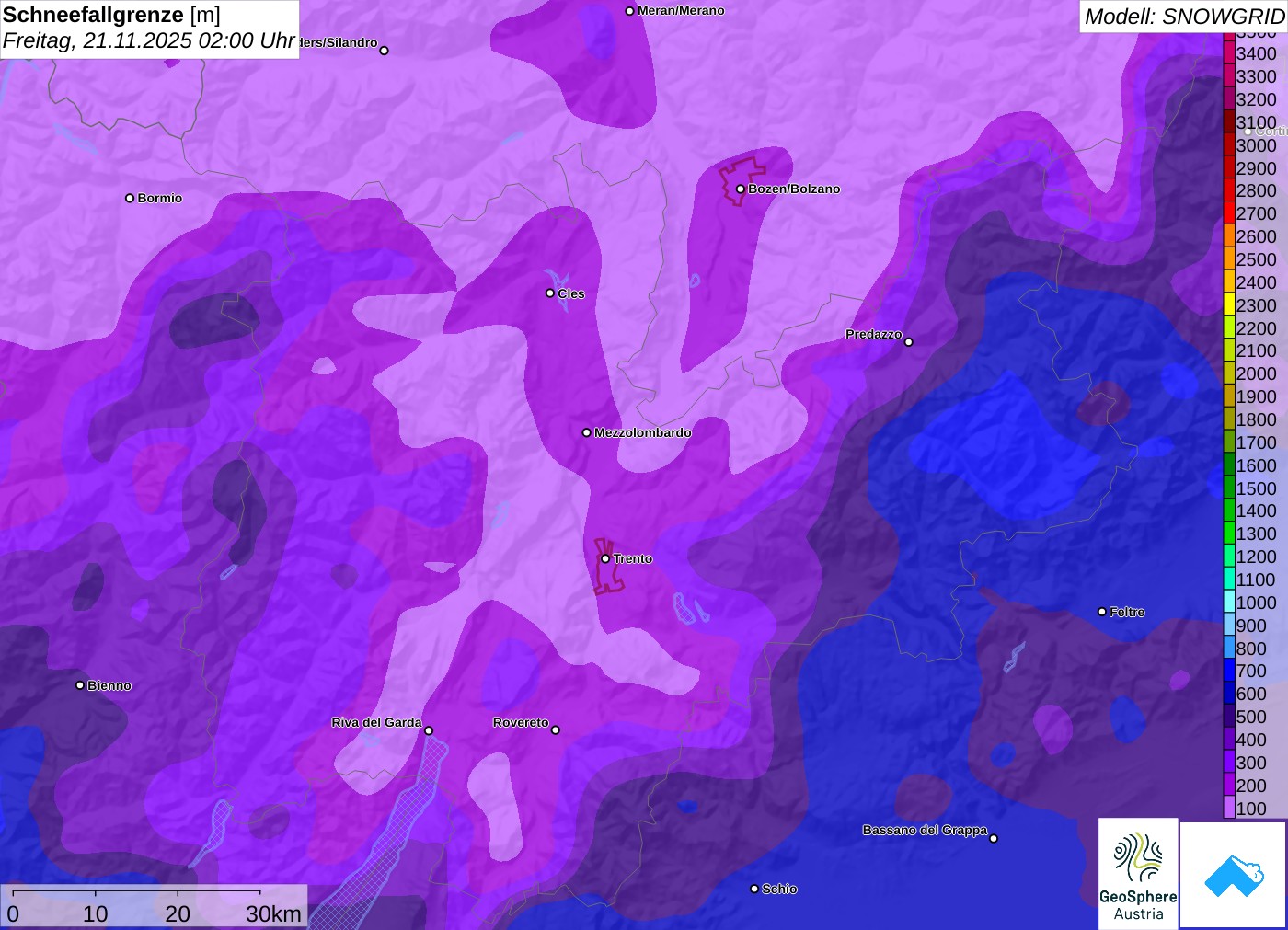Viewport: 1288px width, 930px height.
Task: Click the date 'Freitag, 21.11.2025 02:00 Uhr'
Action: (x=148, y=40)
